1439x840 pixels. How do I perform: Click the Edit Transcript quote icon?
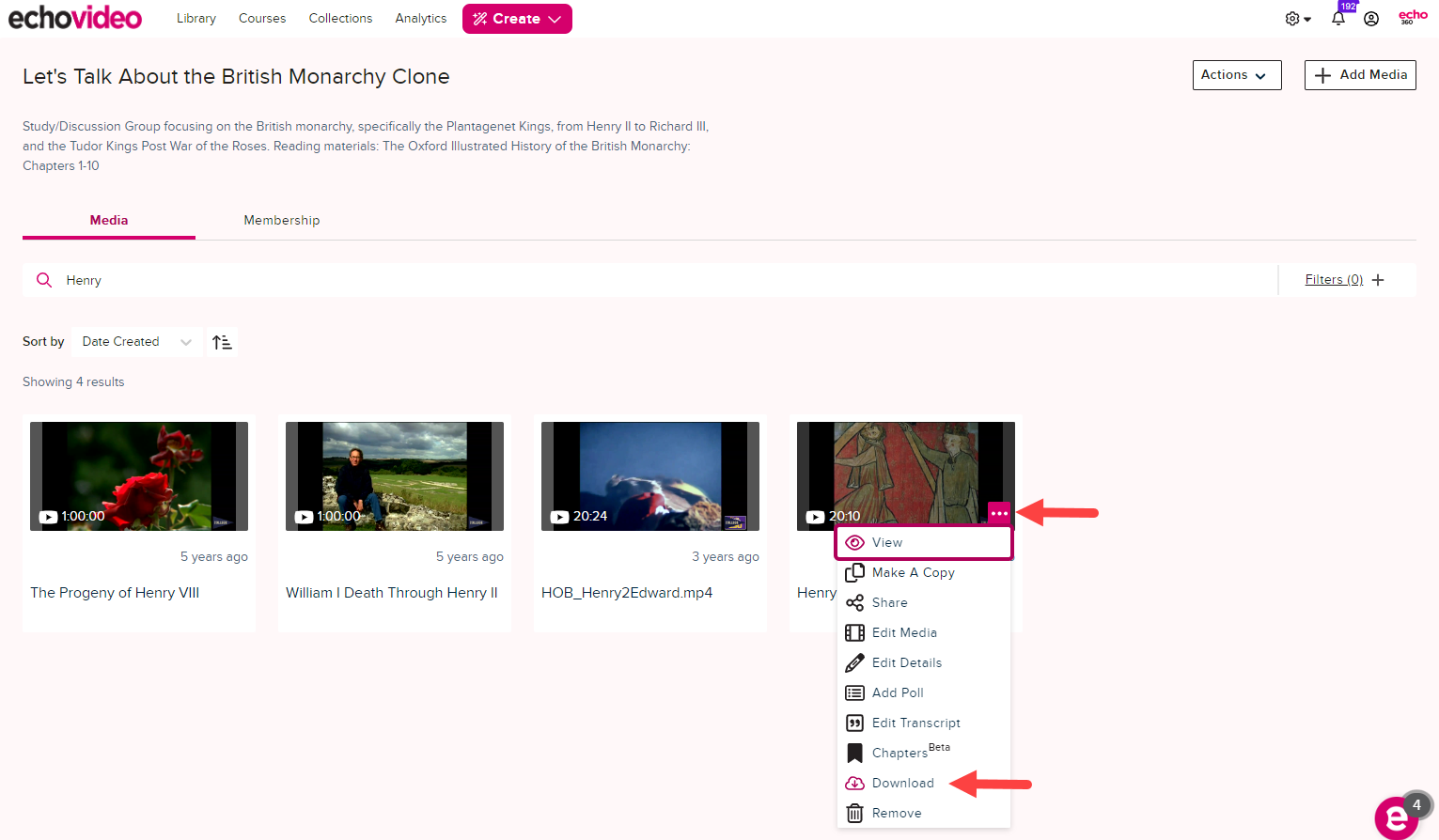pos(854,723)
